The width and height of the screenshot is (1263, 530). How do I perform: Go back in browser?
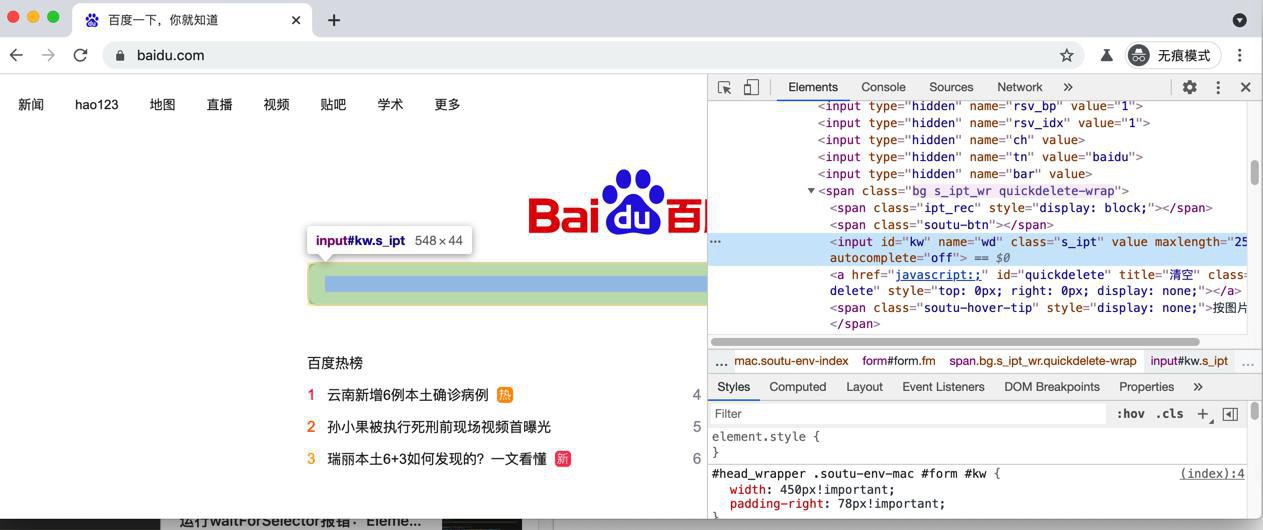[16, 55]
